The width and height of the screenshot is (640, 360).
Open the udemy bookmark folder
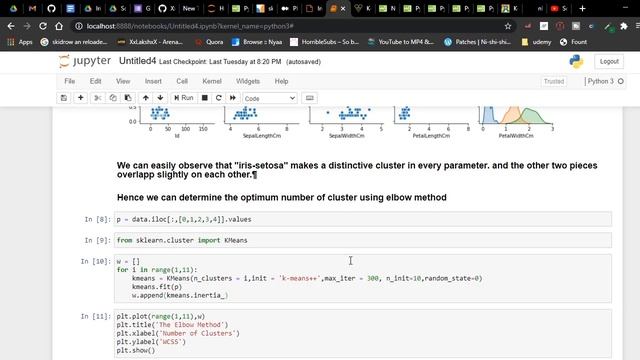pyautogui.click(x=536, y=42)
